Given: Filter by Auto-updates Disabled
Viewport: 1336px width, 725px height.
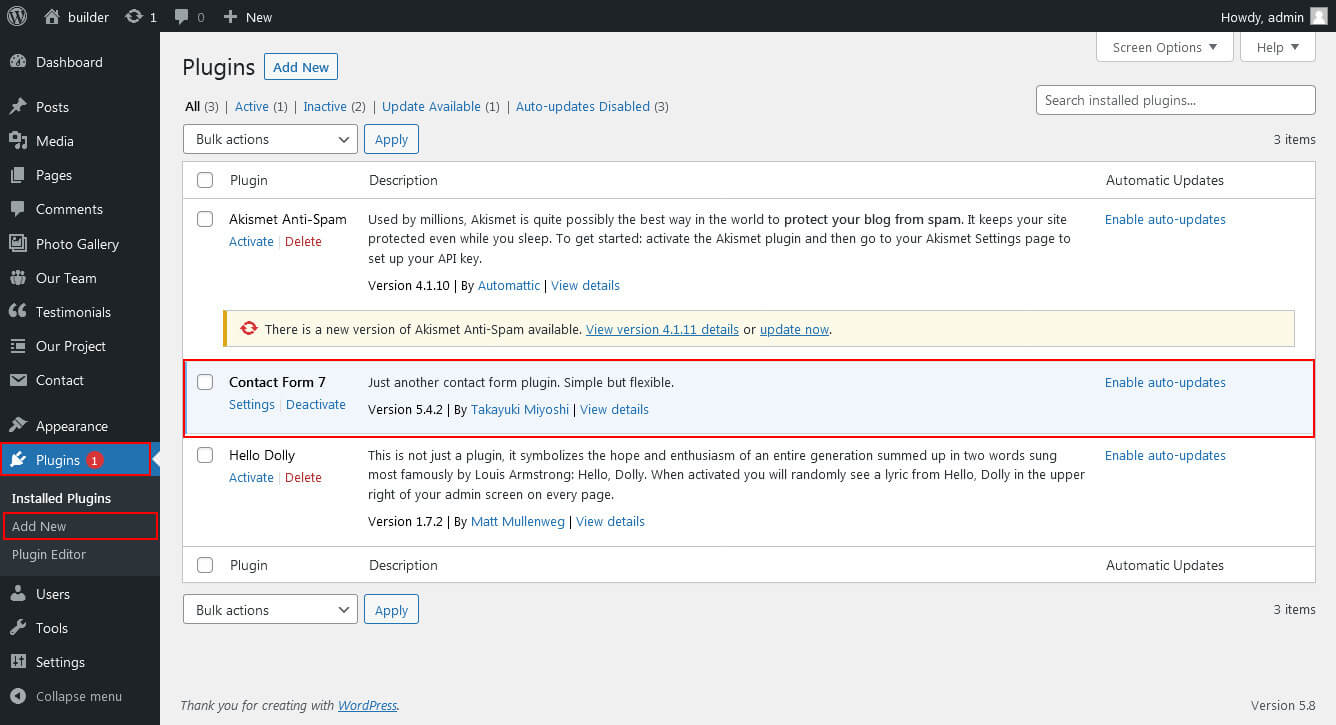Looking at the screenshot, I should coord(583,106).
